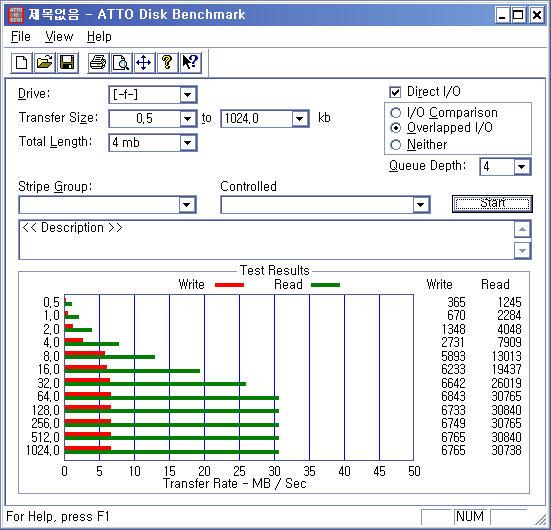Click the Read value 26019

click(x=506, y=383)
